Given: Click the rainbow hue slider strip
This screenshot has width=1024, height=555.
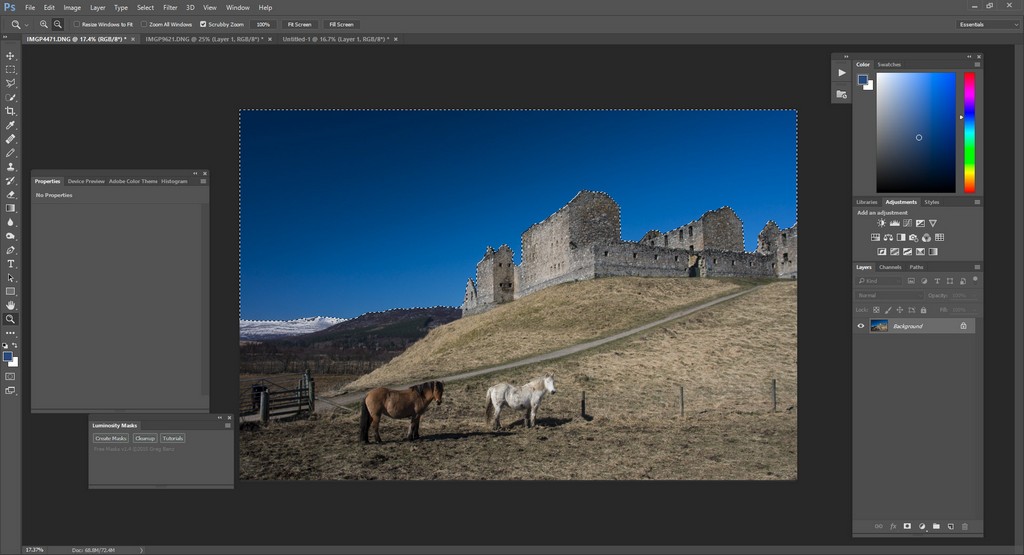Looking at the screenshot, I should (969, 132).
